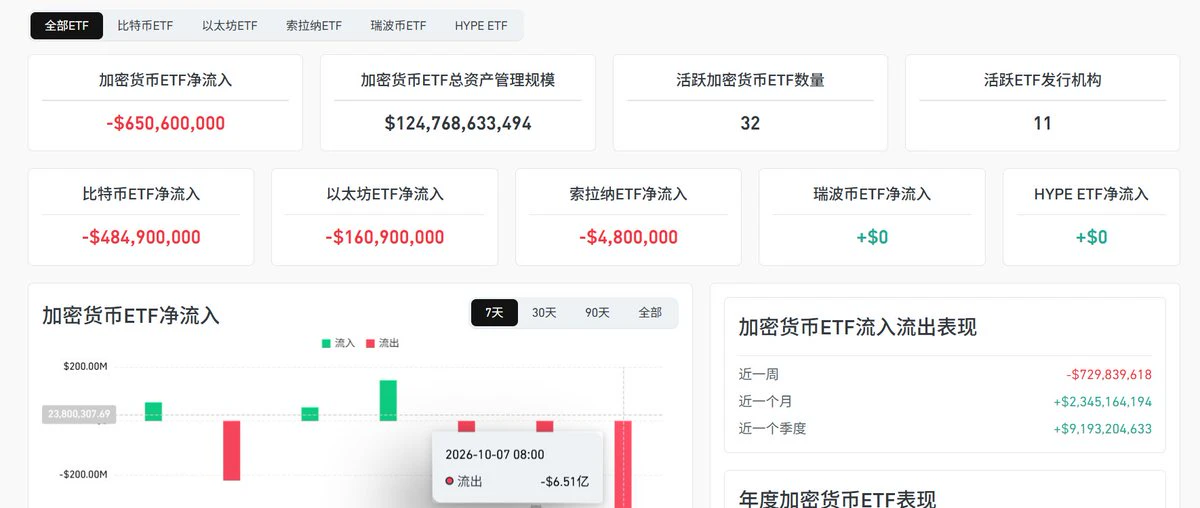This screenshot has height=508, width=1200.
Task: Click the 活跃加密货币ETF数量 card title
Action: pyautogui.click(x=750, y=80)
